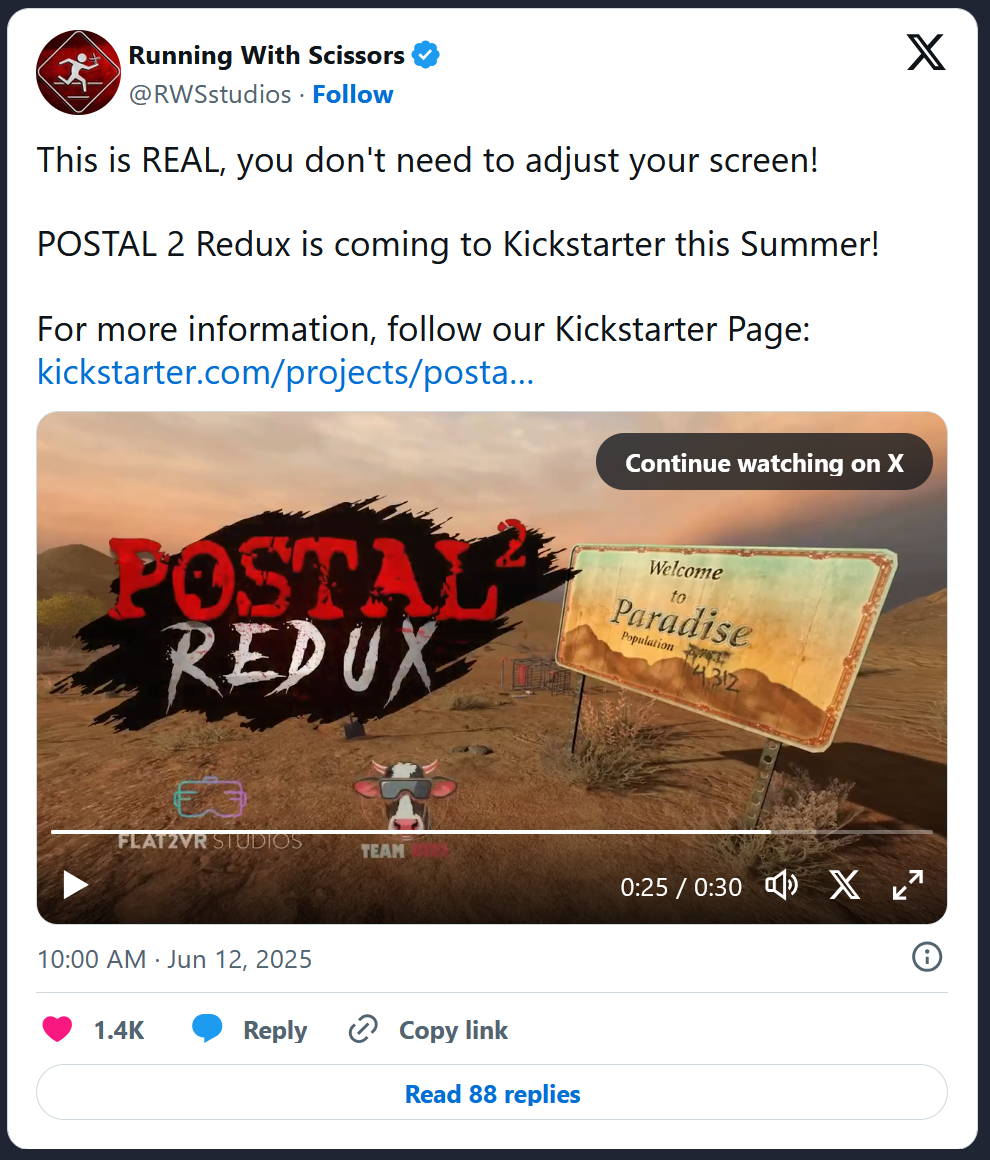The height and width of the screenshot is (1160, 990).
Task: Seek along the video progress bar
Action: click(491, 832)
